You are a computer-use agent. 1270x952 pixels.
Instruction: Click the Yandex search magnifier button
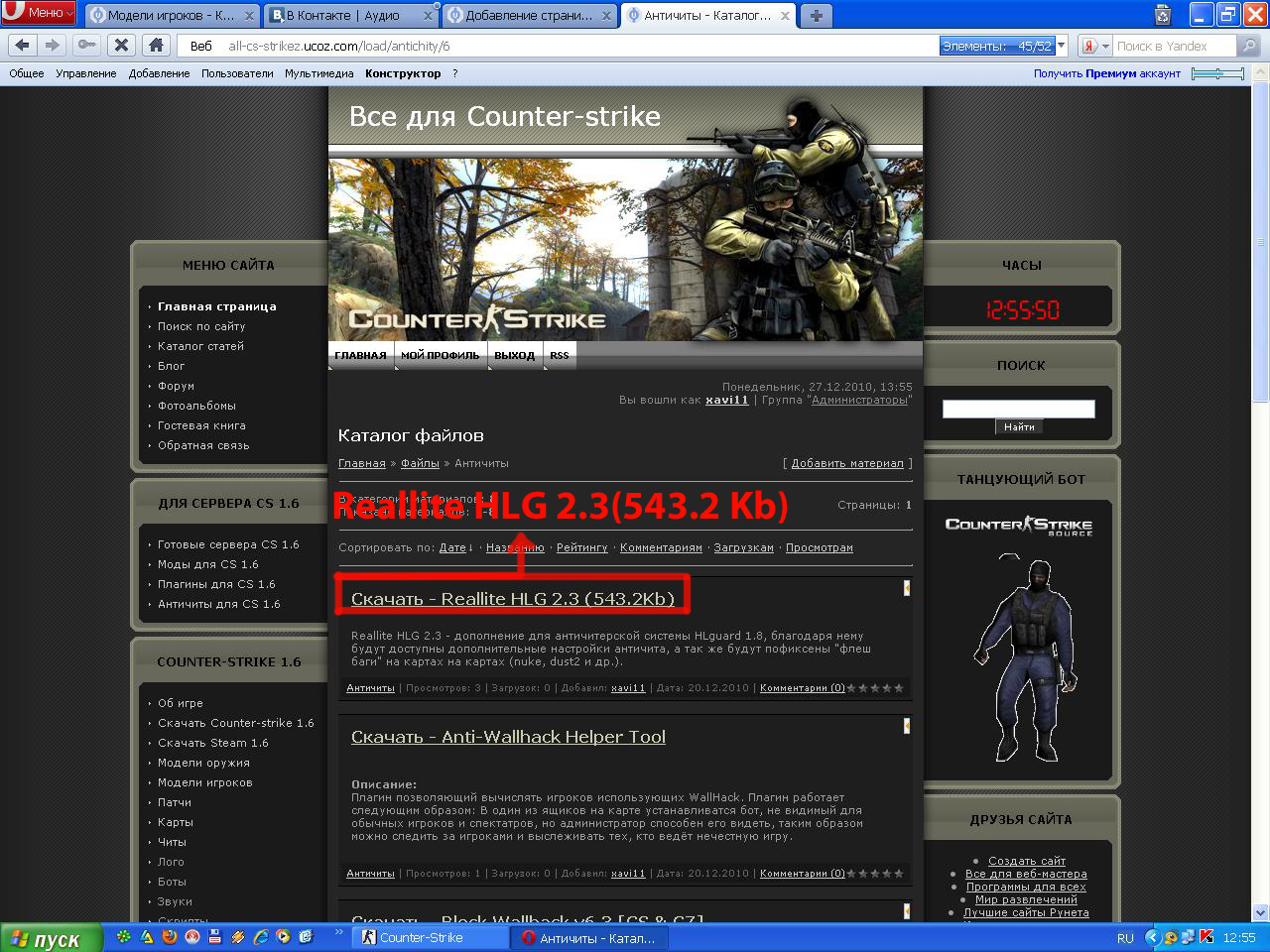point(1249,46)
